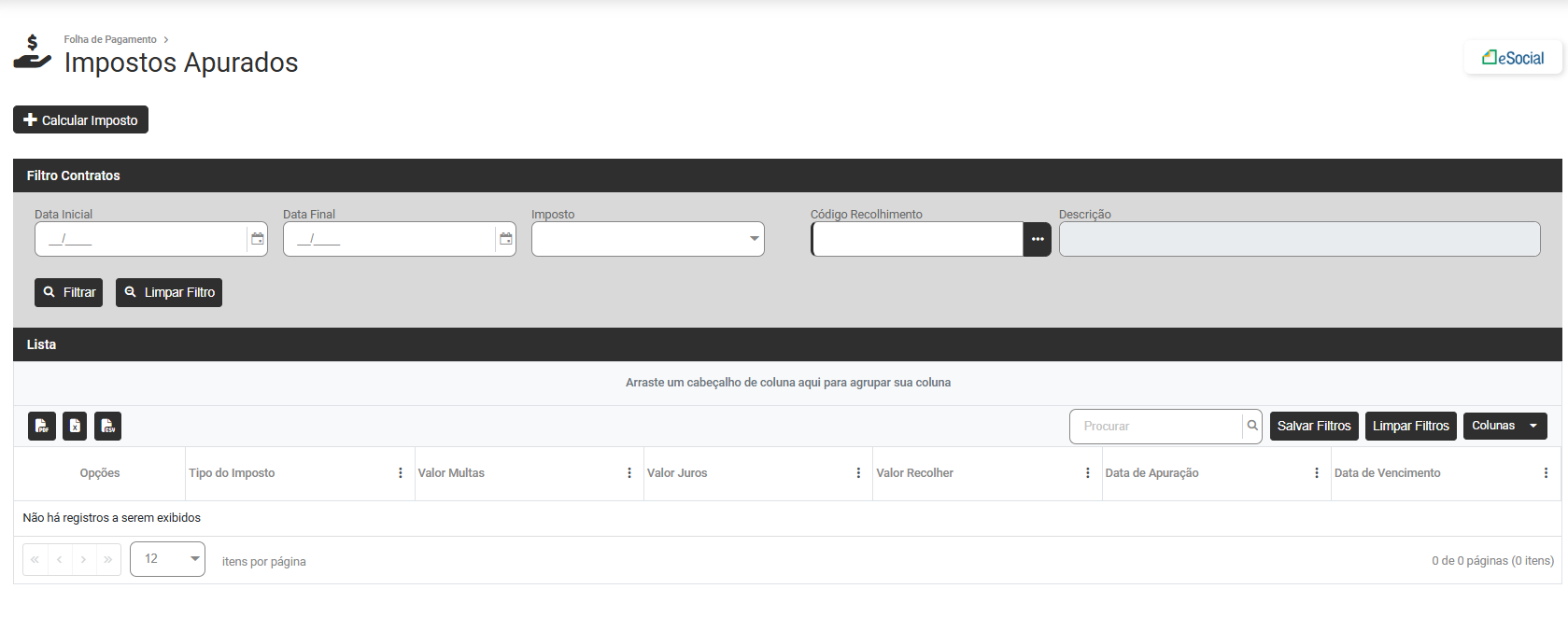Sort by Tipo do Imposto header
This screenshot has height=631, width=1568.
(x=232, y=473)
